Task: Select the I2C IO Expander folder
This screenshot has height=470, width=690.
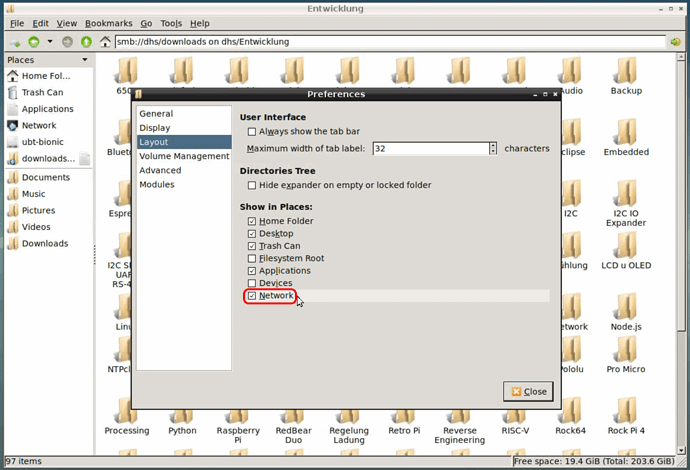Action: click(x=626, y=203)
